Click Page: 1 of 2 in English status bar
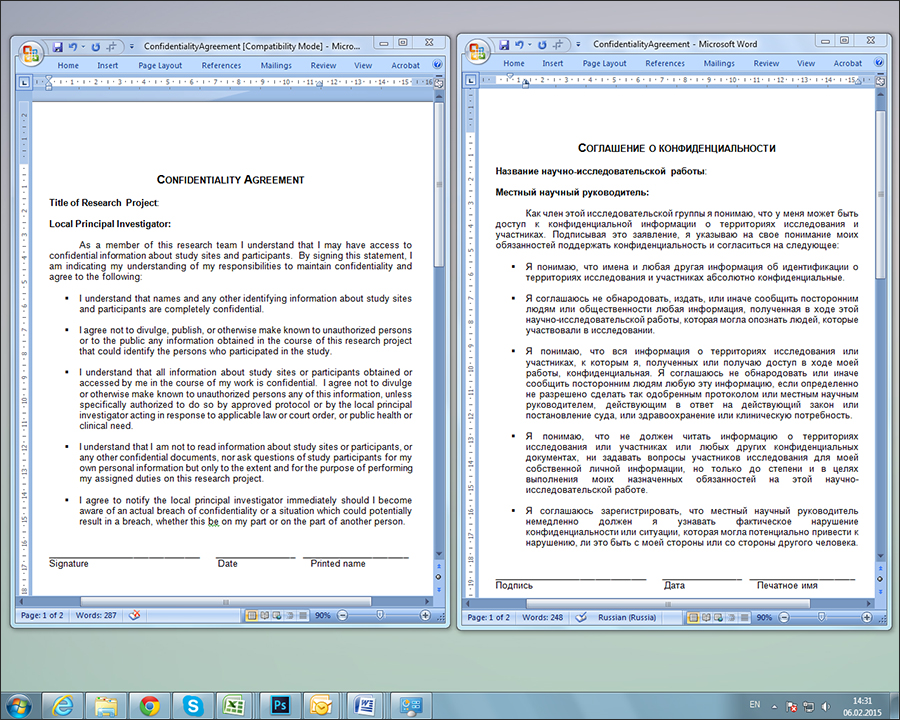The width and height of the screenshot is (900, 720). pos(42,616)
